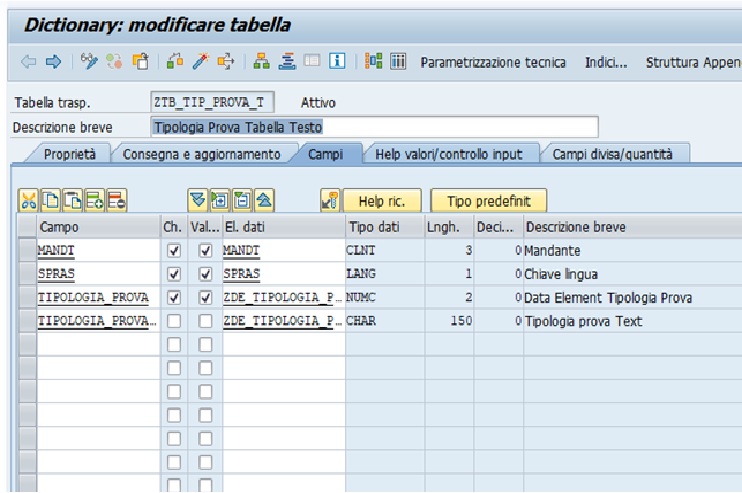Switch to Consegna e aggiornamento tab
The image size is (742, 493).
point(202,154)
